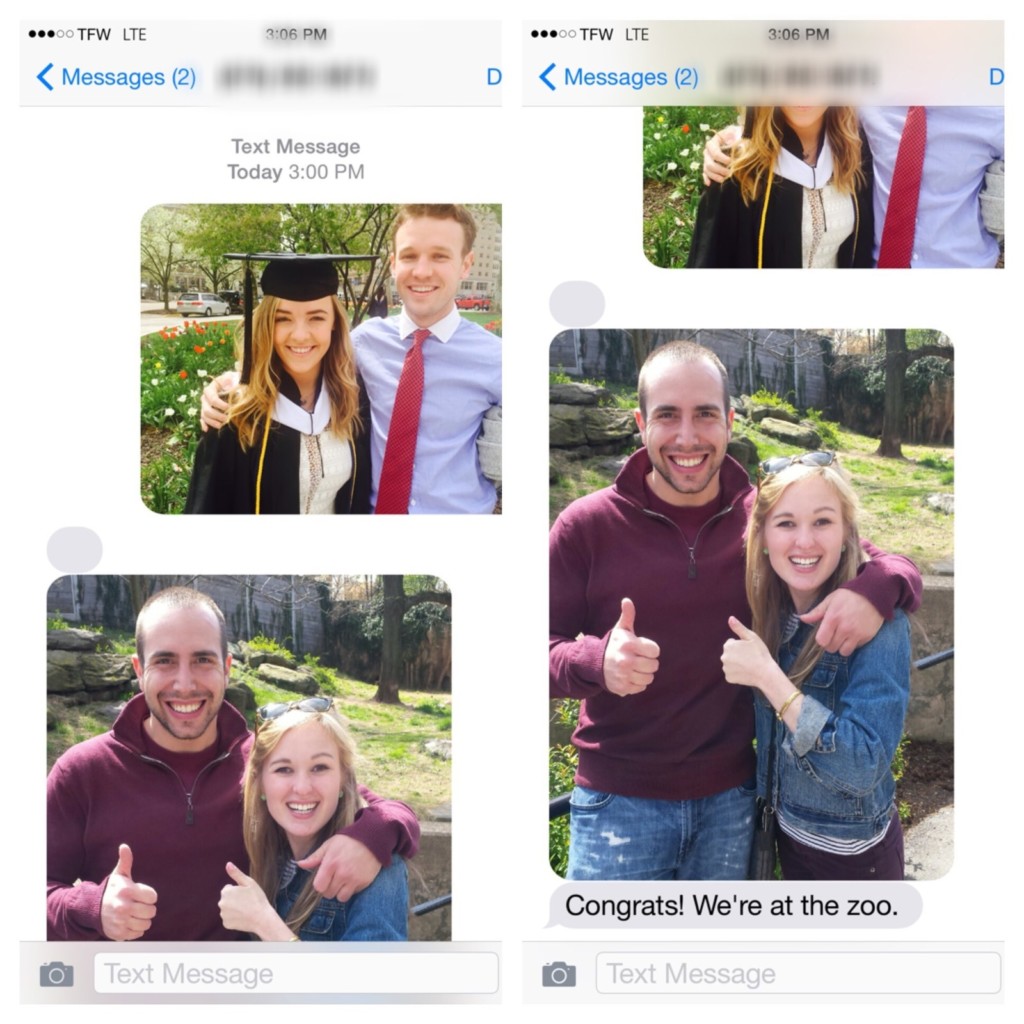Tap the blurred contact number in left header
This screenshot has height=1024, width=1024.
(x=298, y=76)
